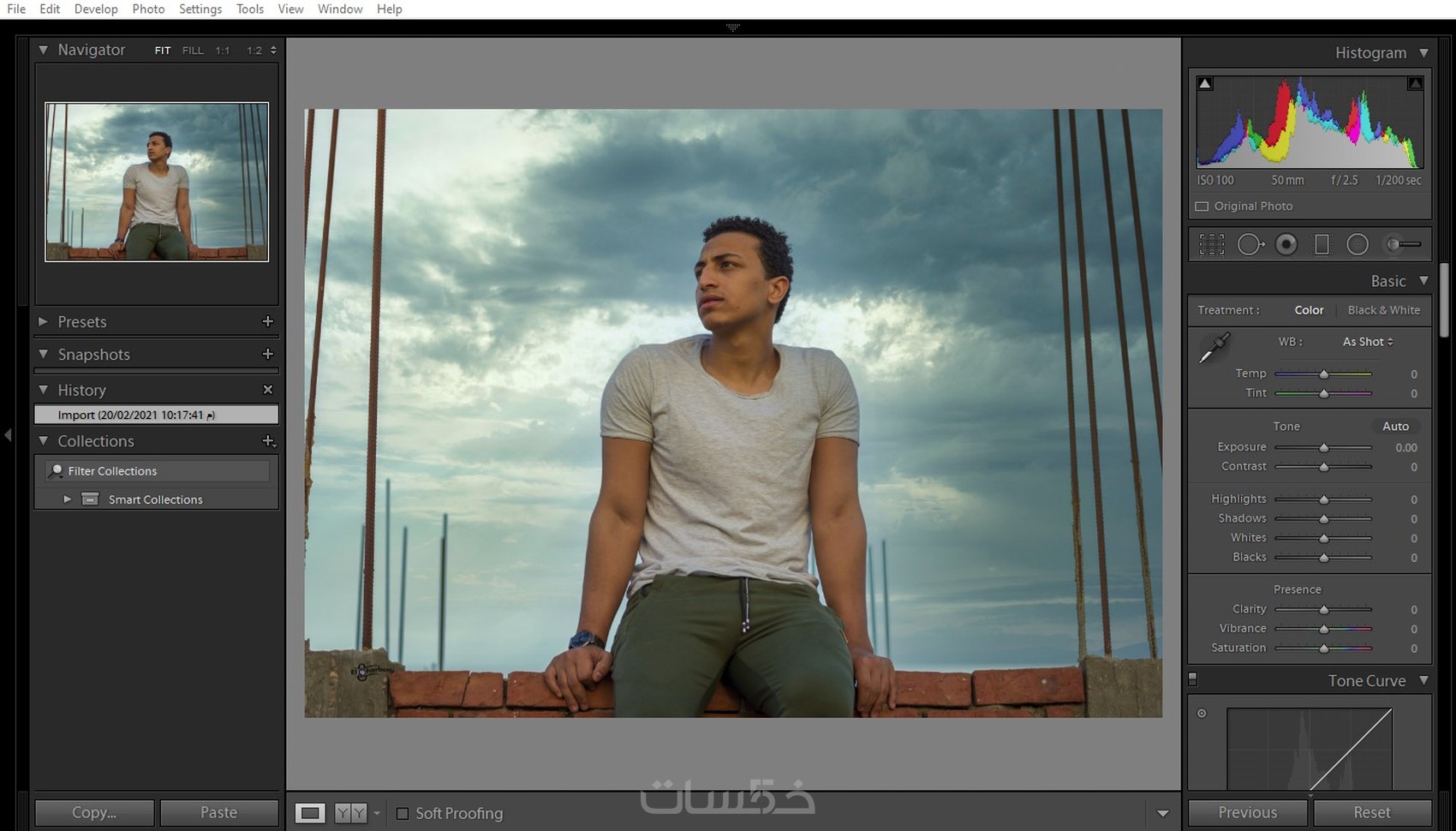Open Navigator zoom ratio dropdown arrows
This screenshot has width=1456, height=831.
pos(273,51)
